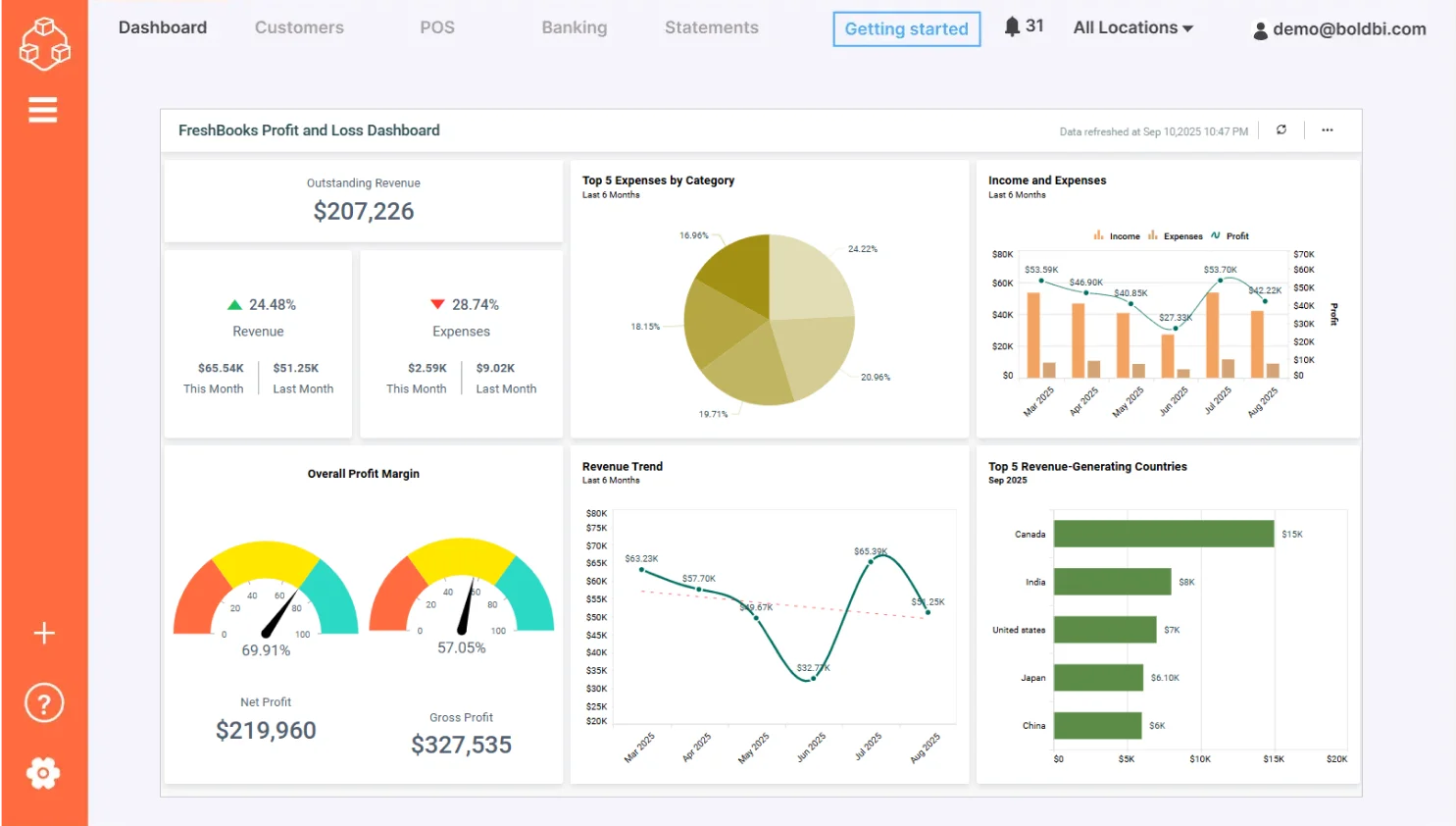This screenshot has height=826, width=1456.
Task: Click the Gross Profit amount $327,535
Action: (x=462, y=746)
